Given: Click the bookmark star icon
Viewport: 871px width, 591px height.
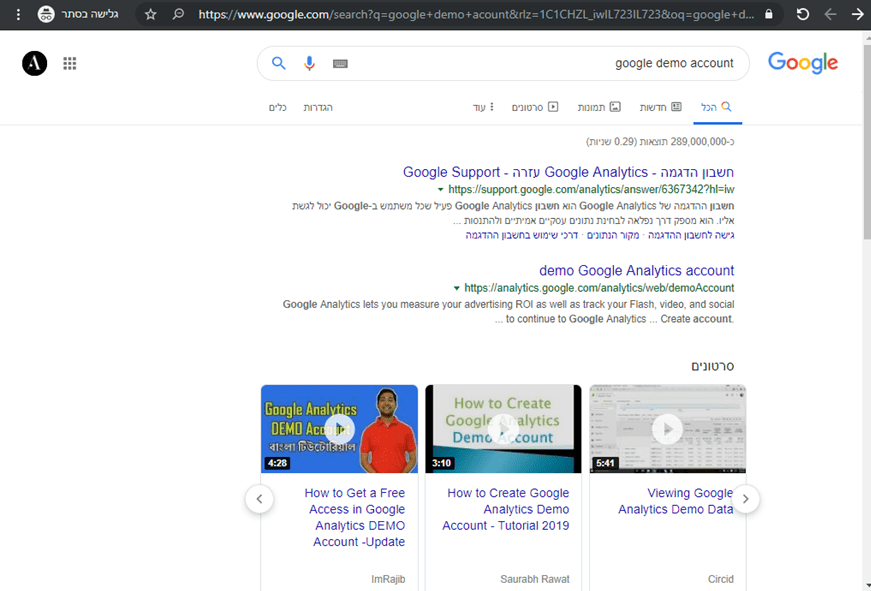Looking at the screenshot, I should (x=150, y=15).
